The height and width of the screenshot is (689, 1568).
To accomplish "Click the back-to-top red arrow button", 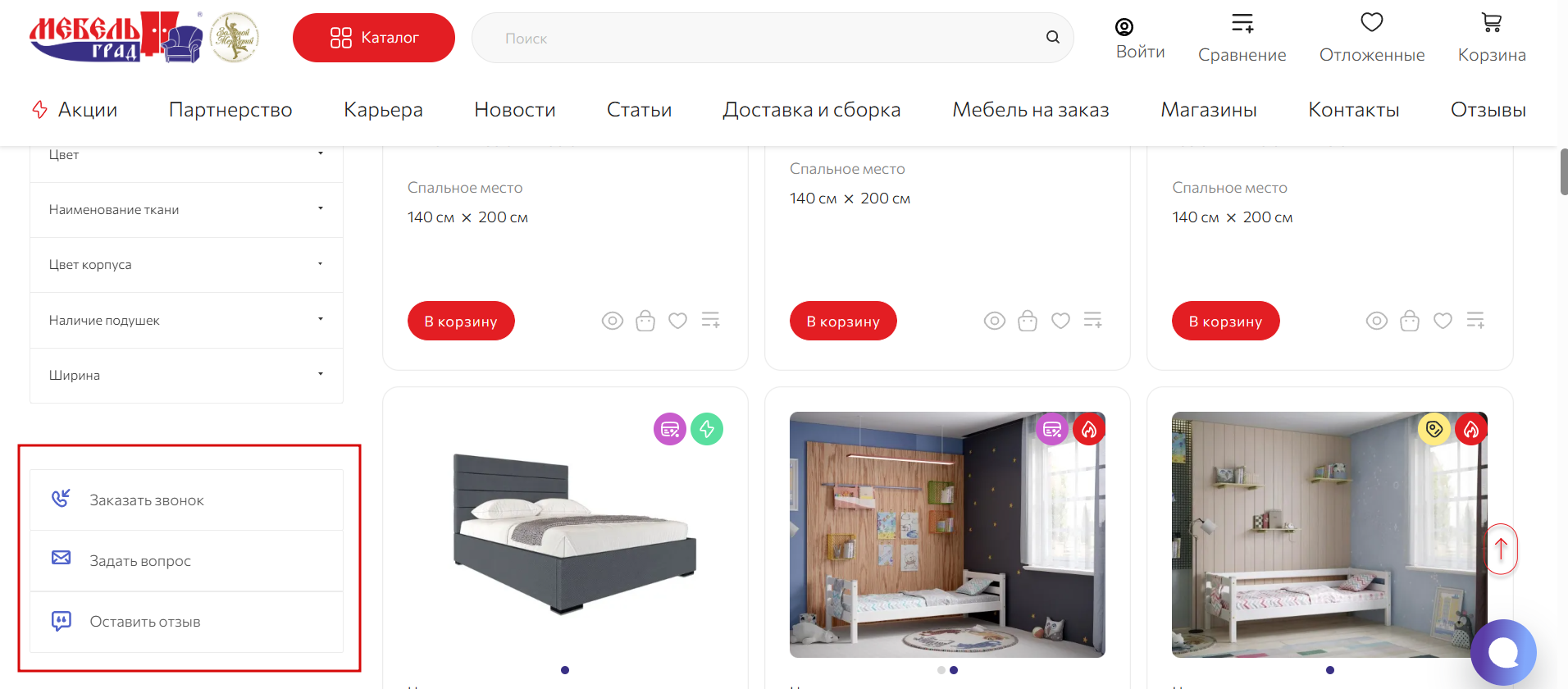I will coord(1501,549).
